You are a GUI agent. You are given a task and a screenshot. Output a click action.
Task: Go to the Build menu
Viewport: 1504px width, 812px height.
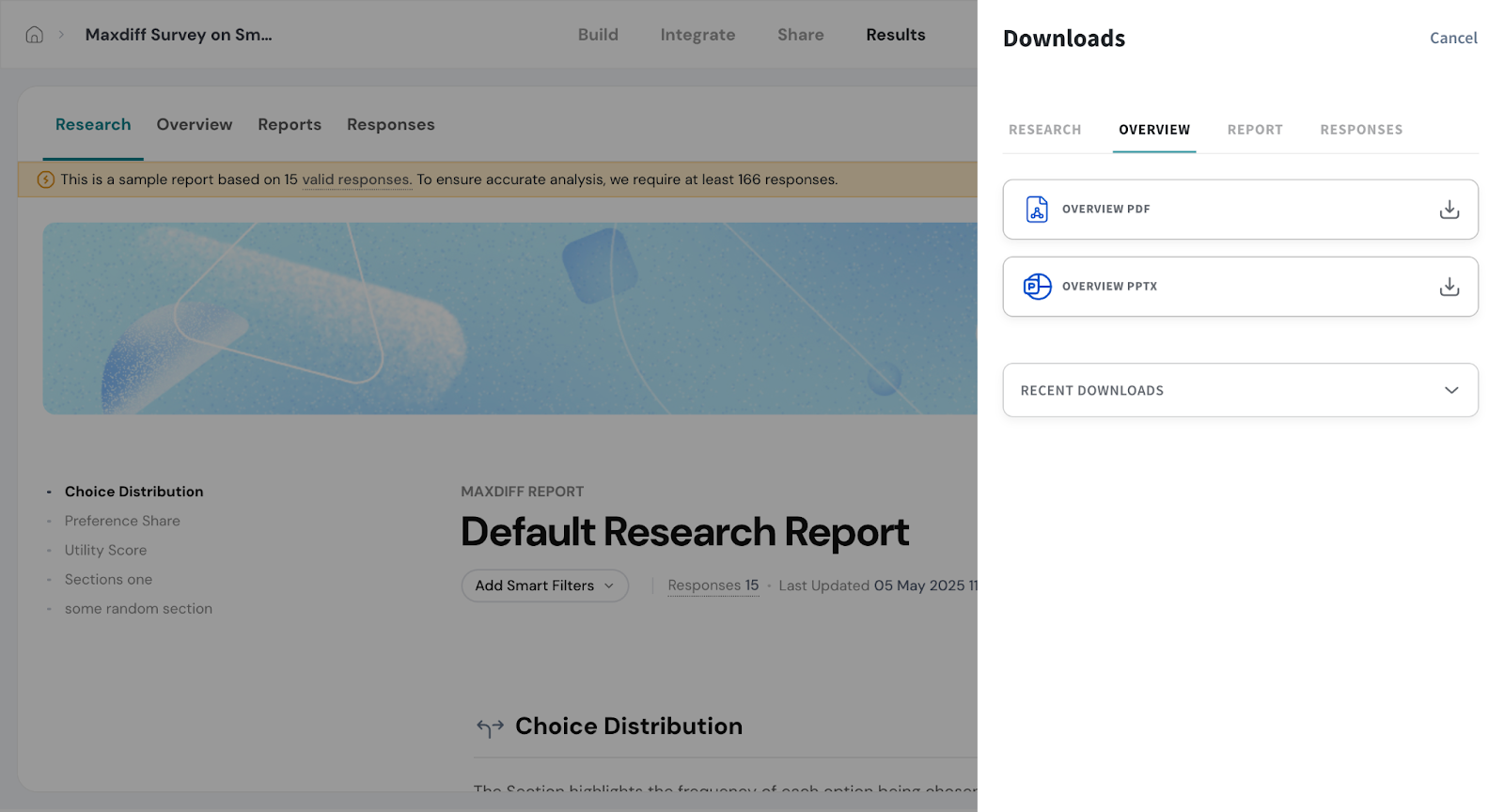(x=598, y=35)
